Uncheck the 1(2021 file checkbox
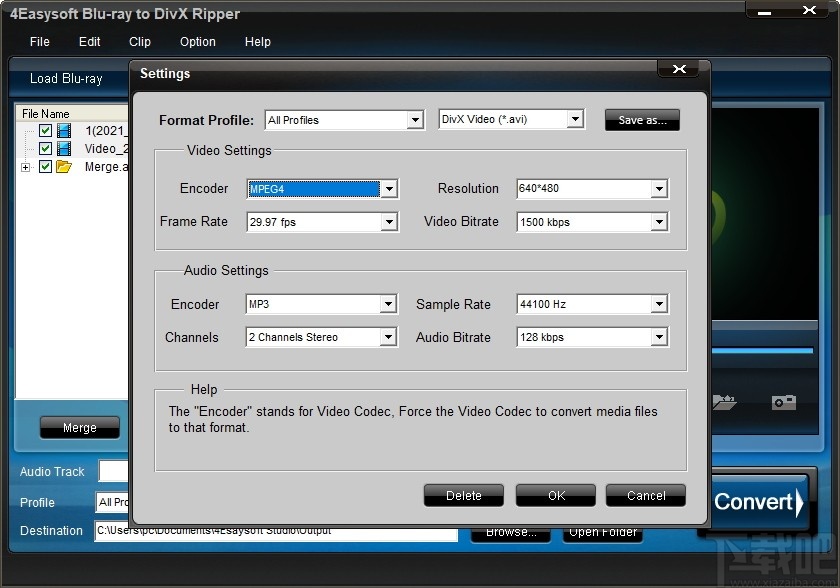 click(46, 130)
